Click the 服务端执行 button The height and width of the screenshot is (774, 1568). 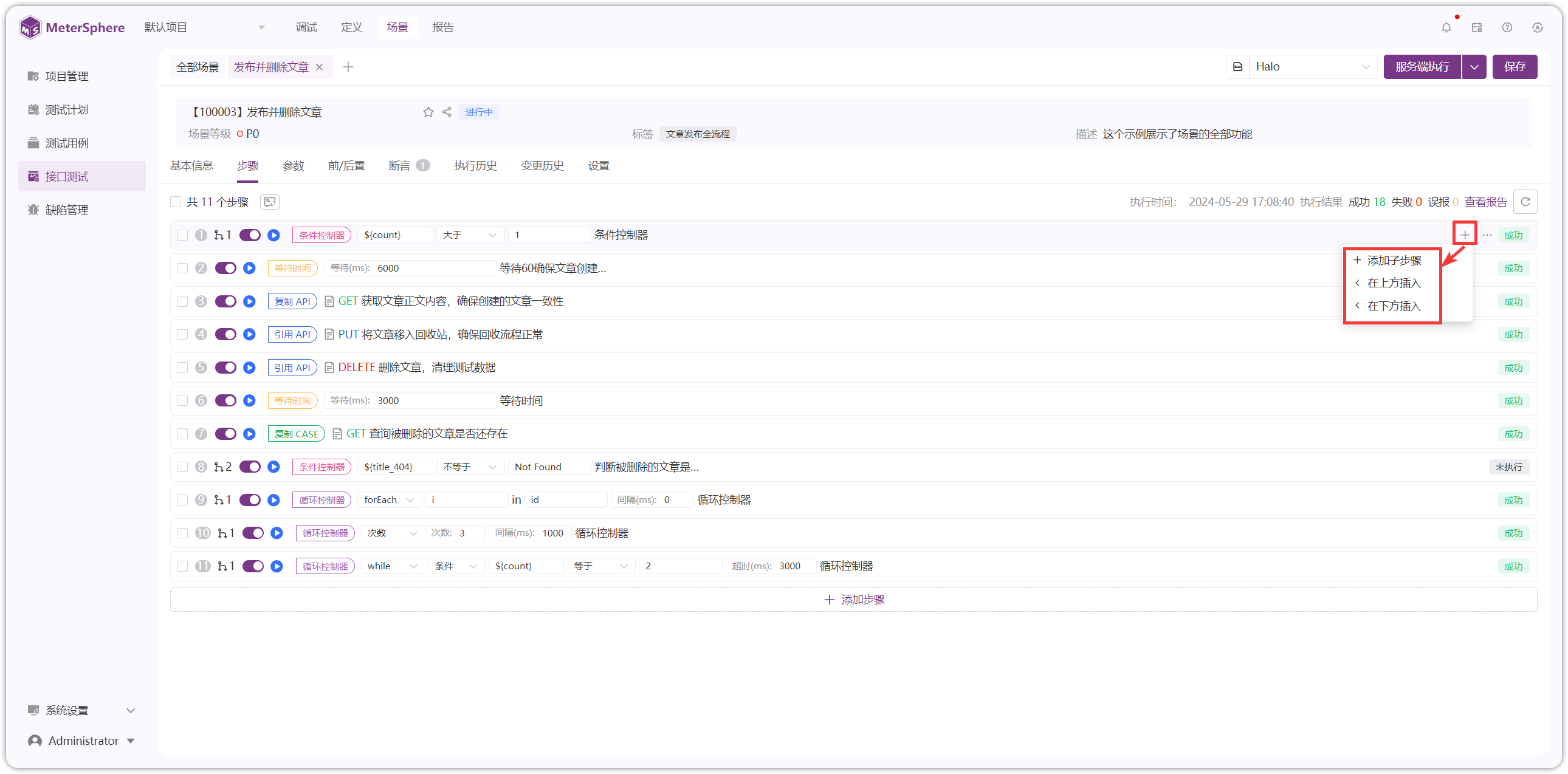coord(1422,67)
